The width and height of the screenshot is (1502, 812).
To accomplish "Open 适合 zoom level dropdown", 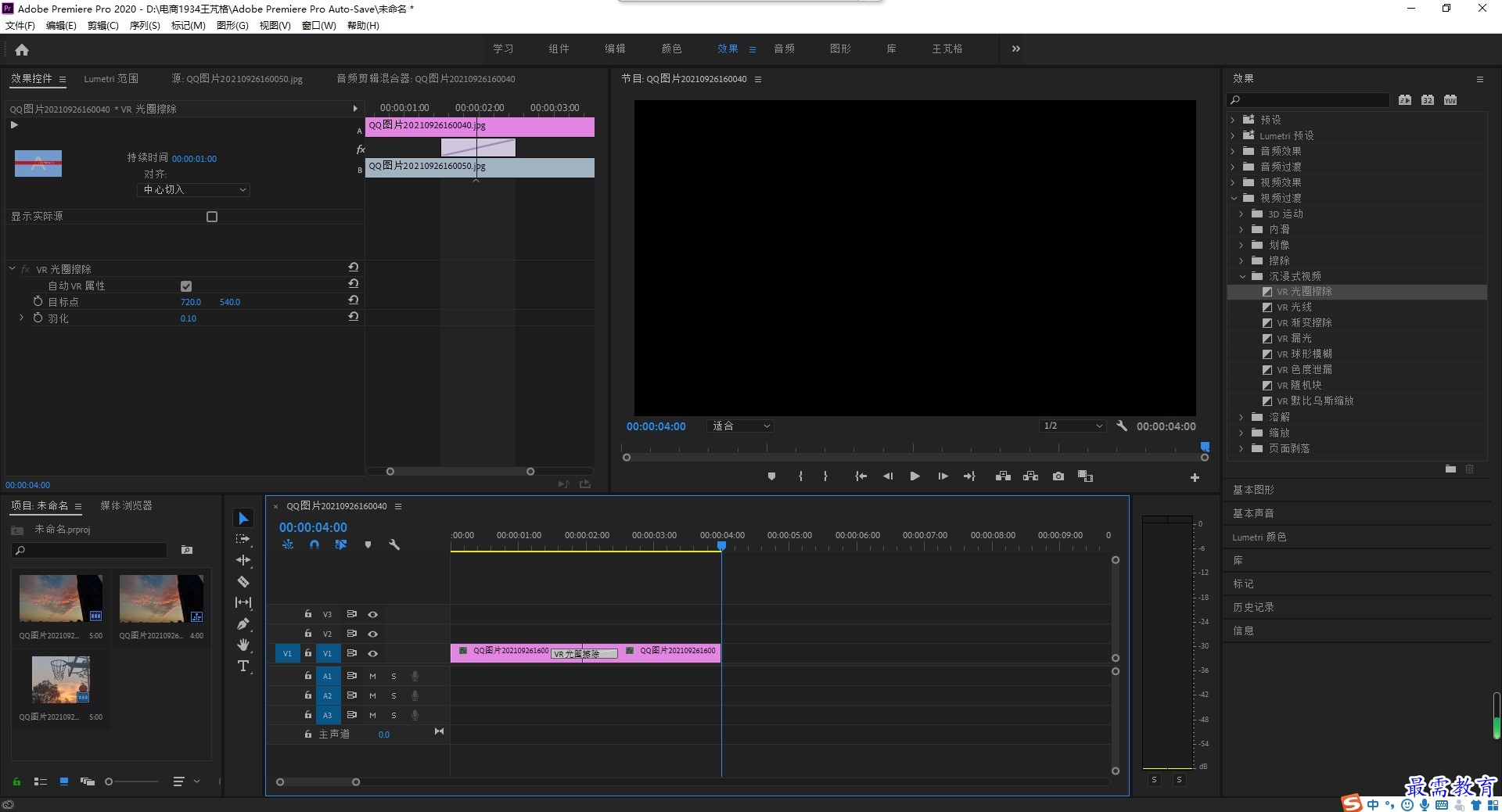I will tap(740, 426).
